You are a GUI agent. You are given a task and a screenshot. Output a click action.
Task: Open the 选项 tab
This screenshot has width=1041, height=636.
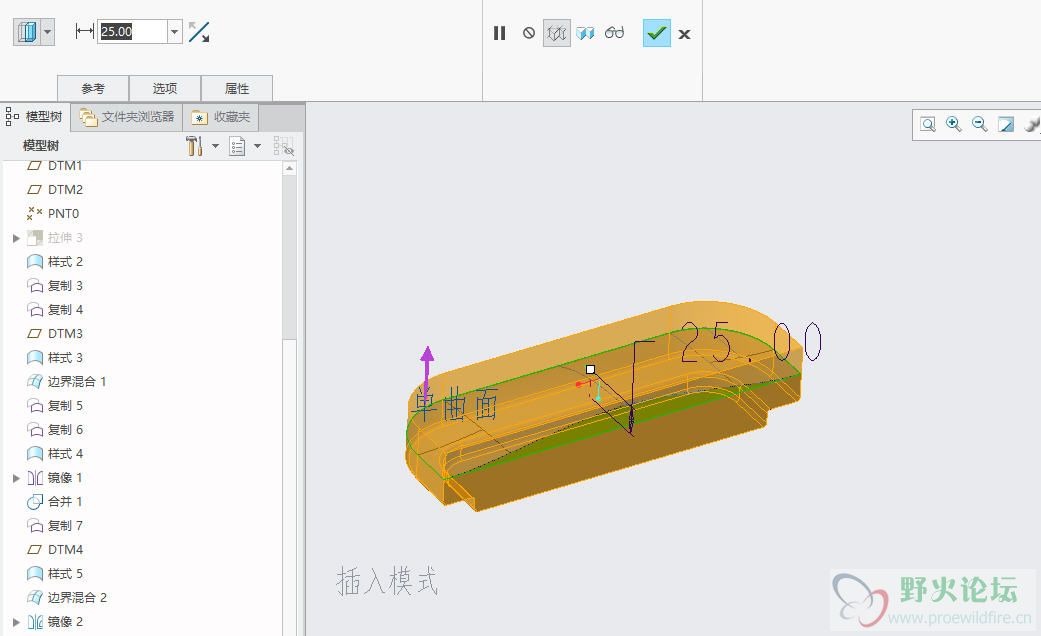tap(165, 88)
